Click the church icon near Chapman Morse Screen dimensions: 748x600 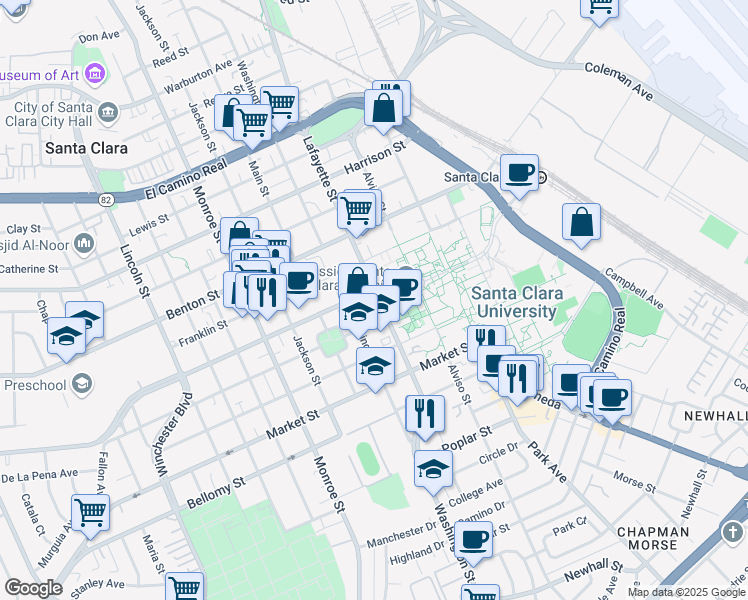coord(733,531)
